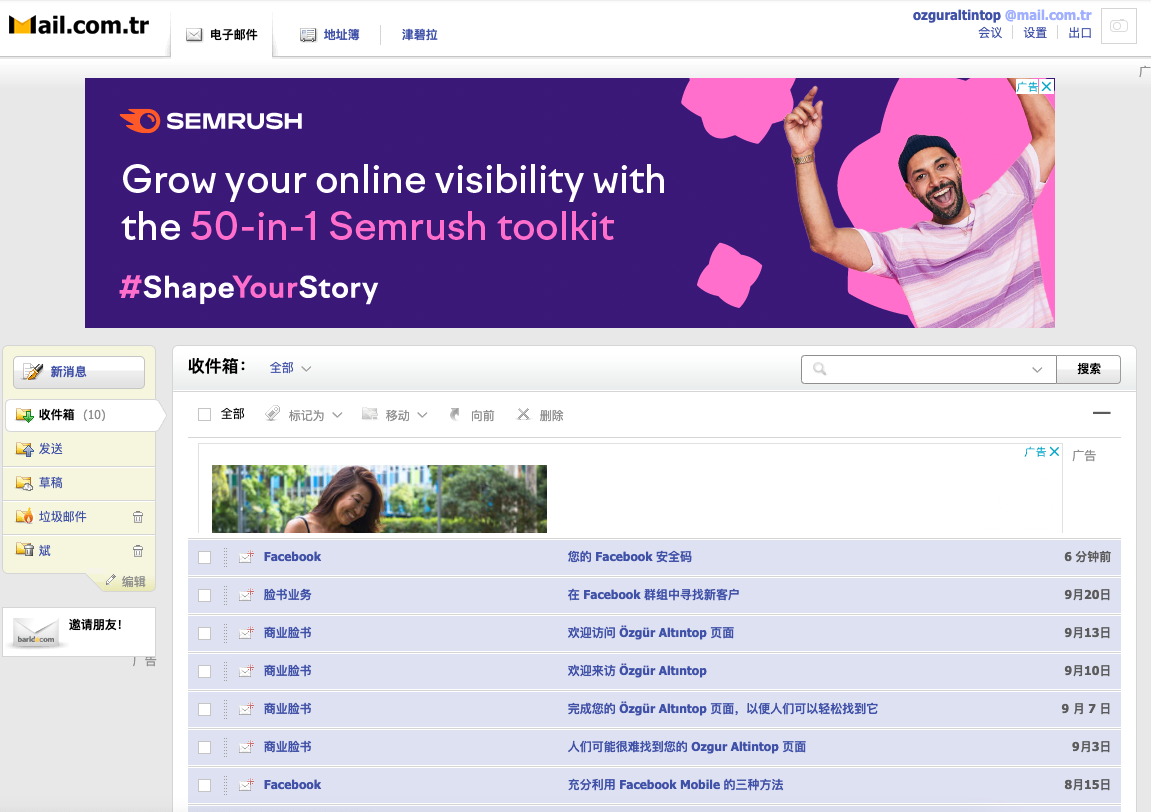Check the box for 脸书业务 email
Viewport: 1151px width, 812px height.
(205, 595)
